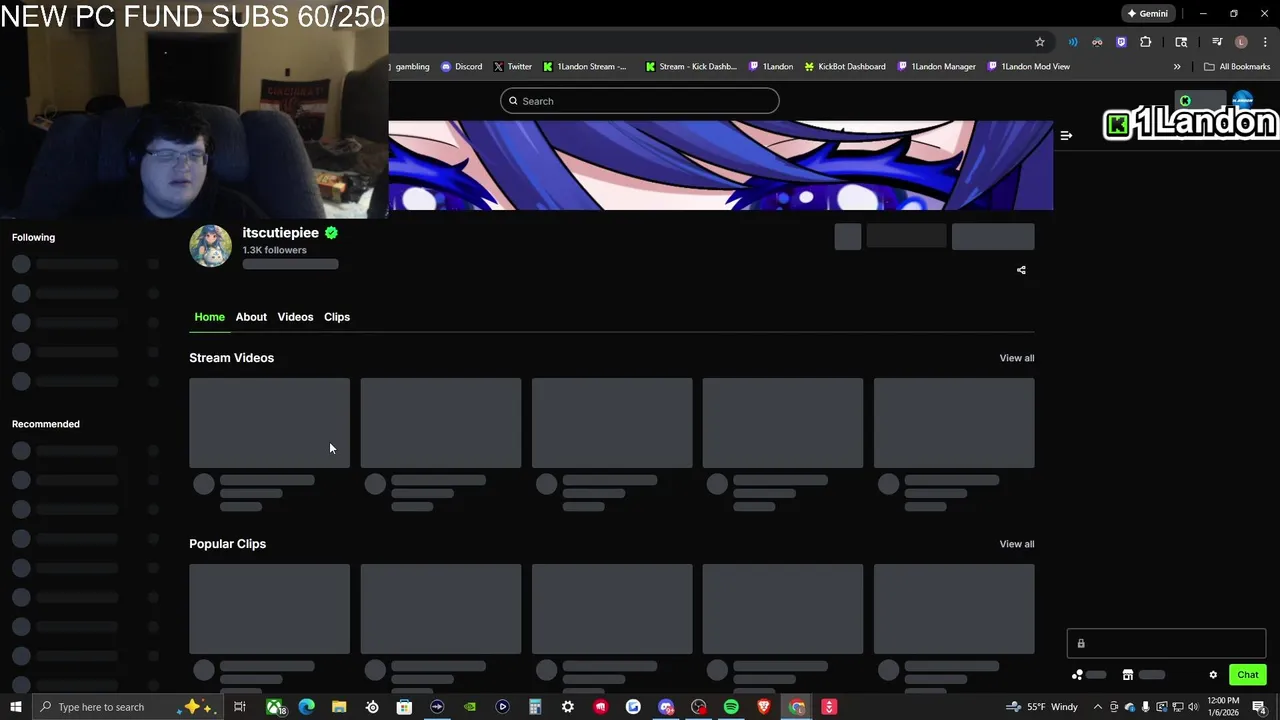Bookmark this page with the star icon
Viewport: 1280px width, 720px height.
click(1040, 42)
